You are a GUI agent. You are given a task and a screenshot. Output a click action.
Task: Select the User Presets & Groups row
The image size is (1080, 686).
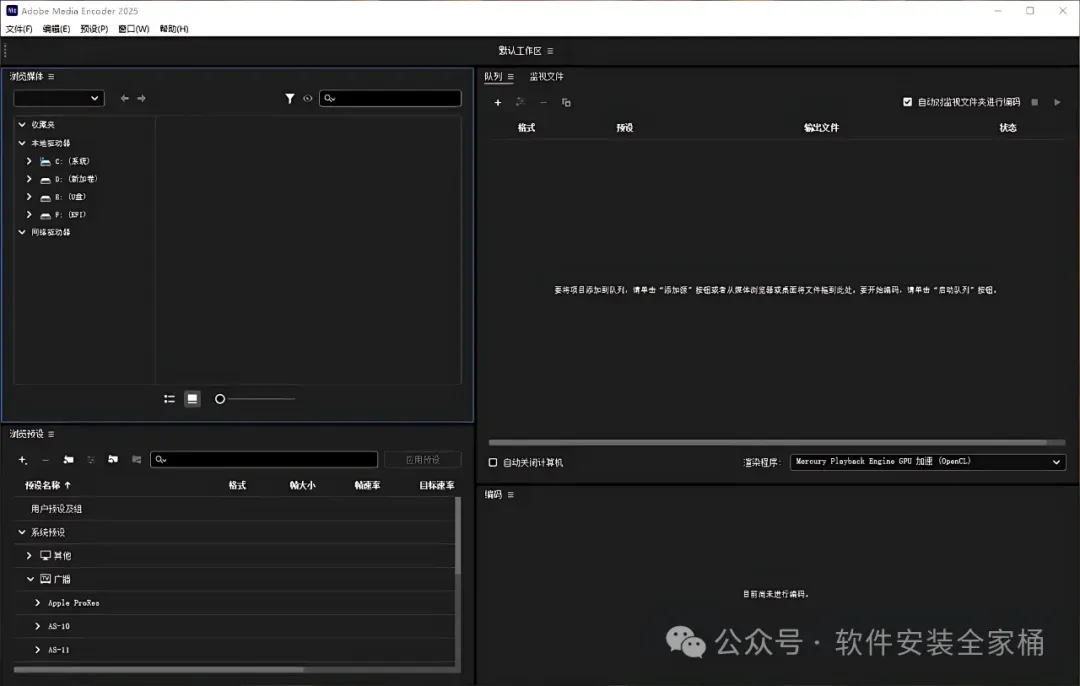click(234, 508)
